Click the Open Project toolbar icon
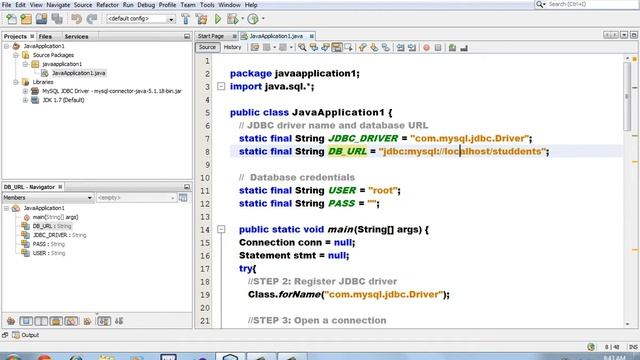Image resolution: width=640 pixels, height=360 pixels. click(41, 19)
